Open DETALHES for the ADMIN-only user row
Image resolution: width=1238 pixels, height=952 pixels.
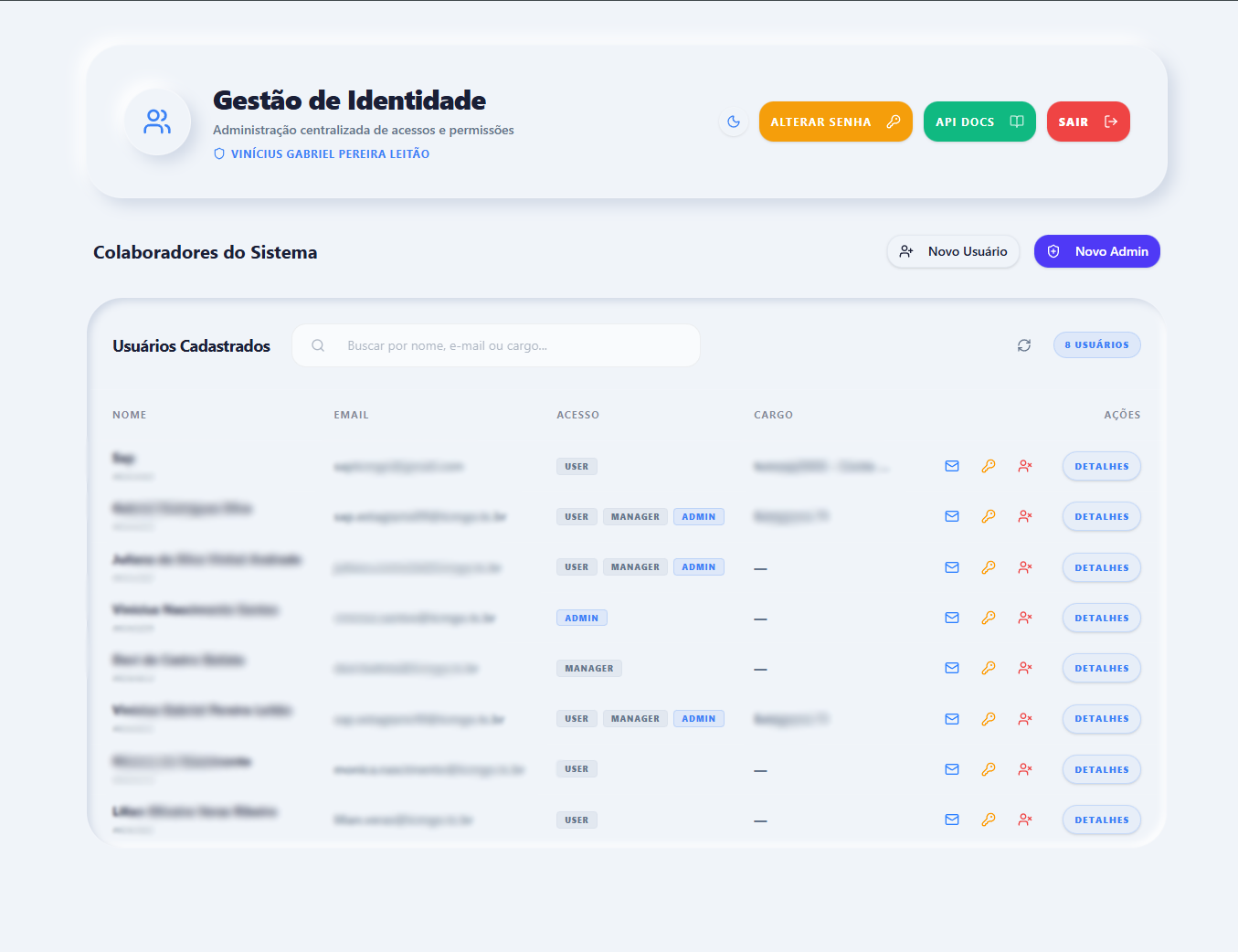pyautogui.click(x=1102, y=618)
